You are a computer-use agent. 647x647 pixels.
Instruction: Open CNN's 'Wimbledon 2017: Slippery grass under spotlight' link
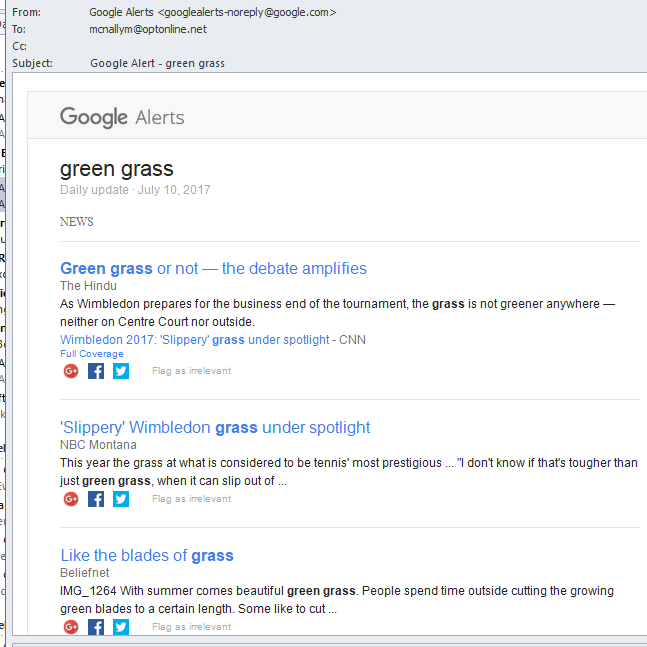pyautogui.click(x=195, y=340)
